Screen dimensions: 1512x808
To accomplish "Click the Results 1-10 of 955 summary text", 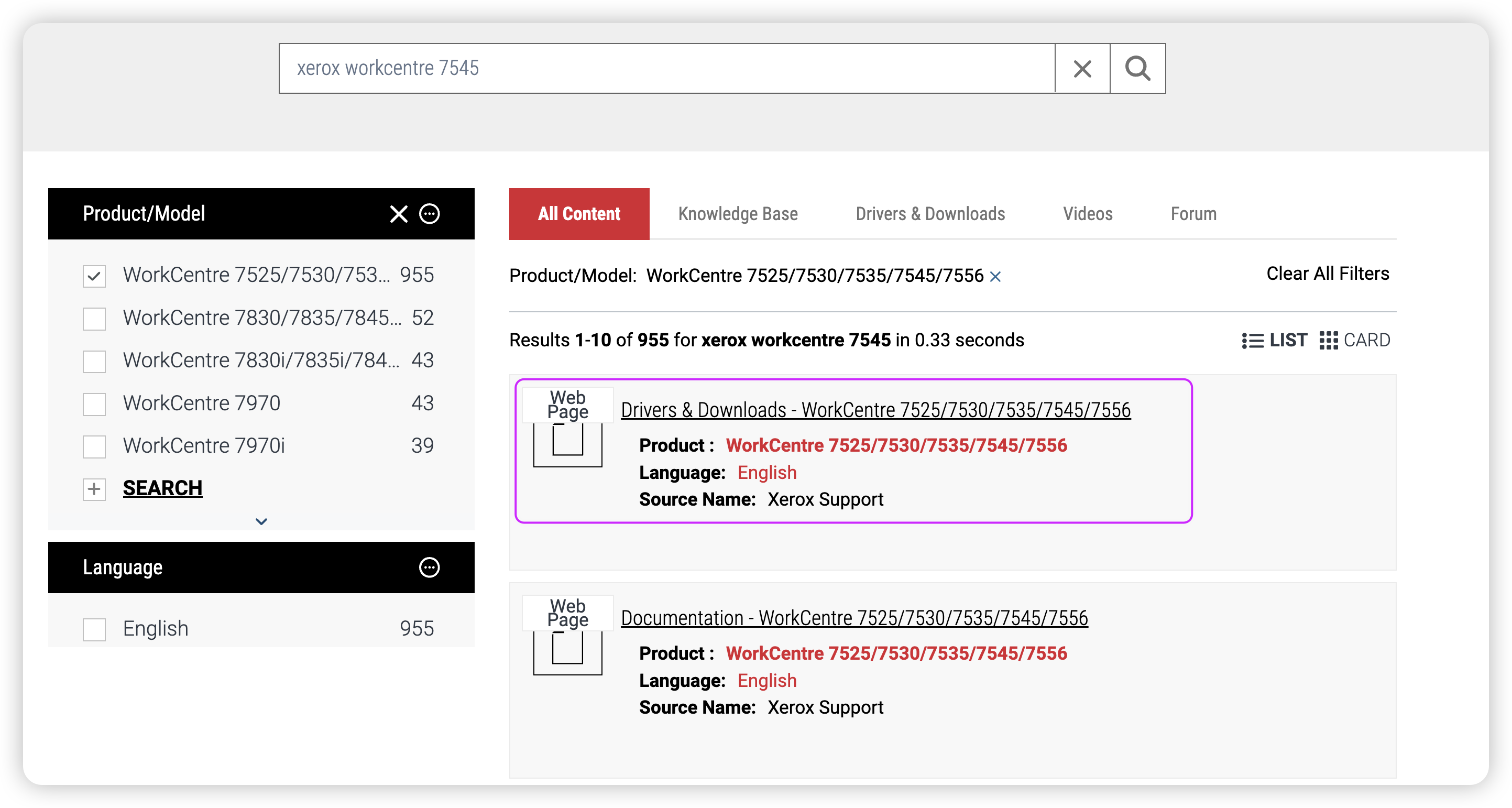I will [x=766, y=340].
